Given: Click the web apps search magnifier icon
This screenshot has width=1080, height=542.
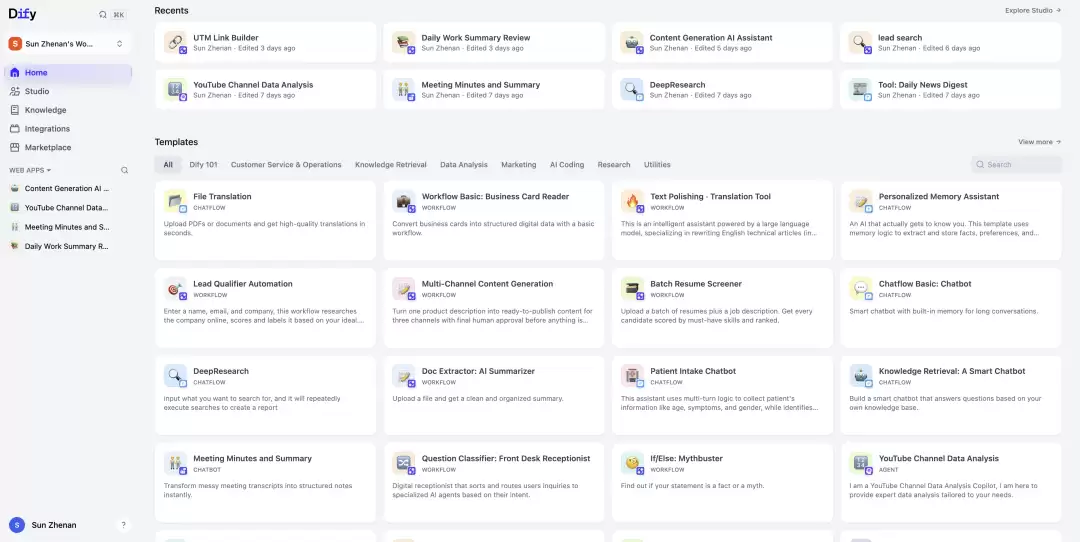Looking at the screenshot, I should click(125, 170).
